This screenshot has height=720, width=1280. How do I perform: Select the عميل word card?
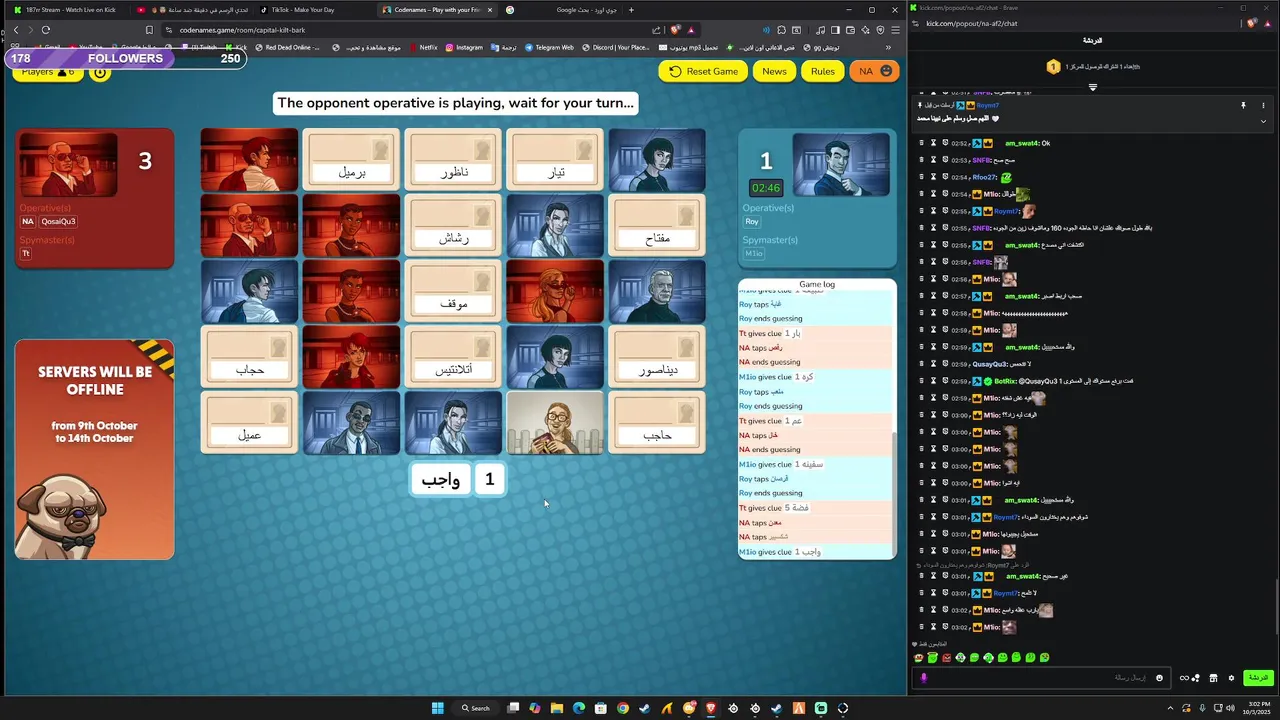click(x=249, y=423)
